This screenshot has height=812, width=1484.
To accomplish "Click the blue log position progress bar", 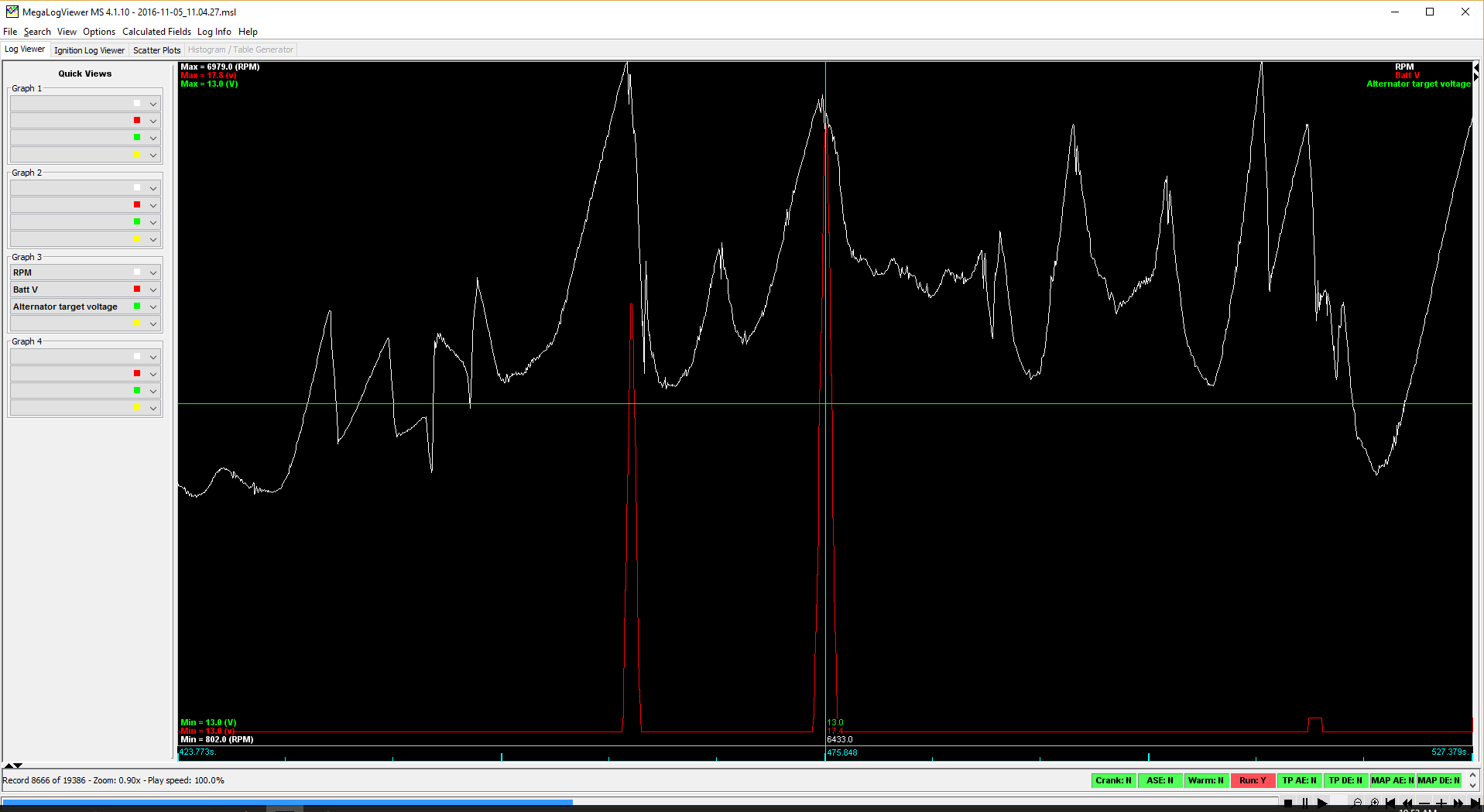I will [286, 802].
